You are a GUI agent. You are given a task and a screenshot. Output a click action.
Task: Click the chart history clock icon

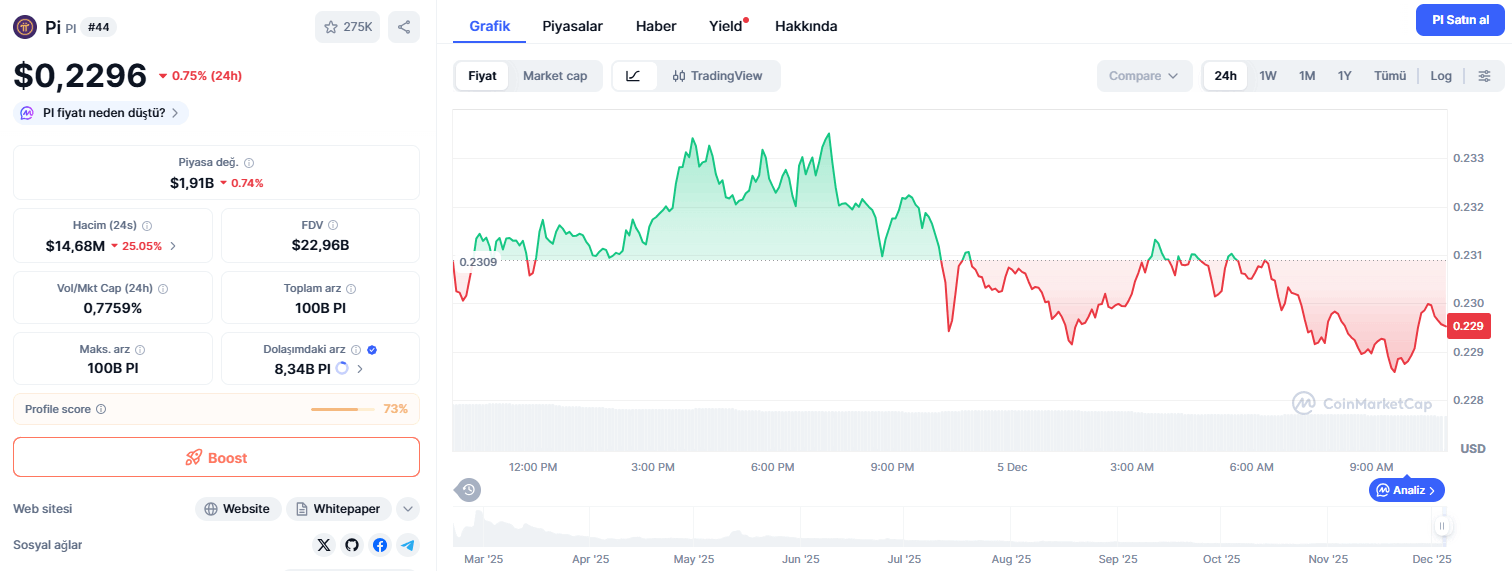point(469,490)
